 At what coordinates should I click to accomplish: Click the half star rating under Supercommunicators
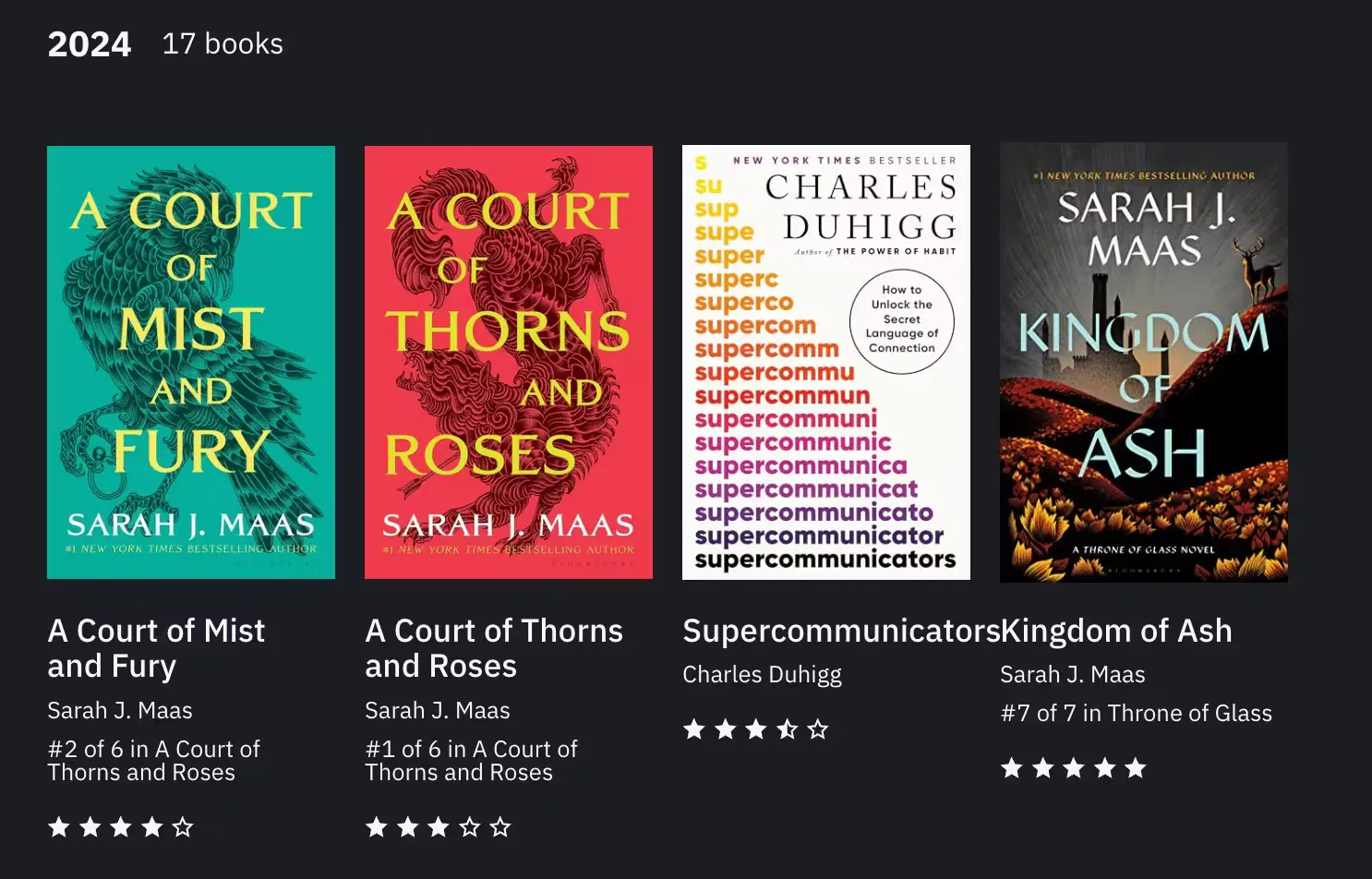point(787,729)
